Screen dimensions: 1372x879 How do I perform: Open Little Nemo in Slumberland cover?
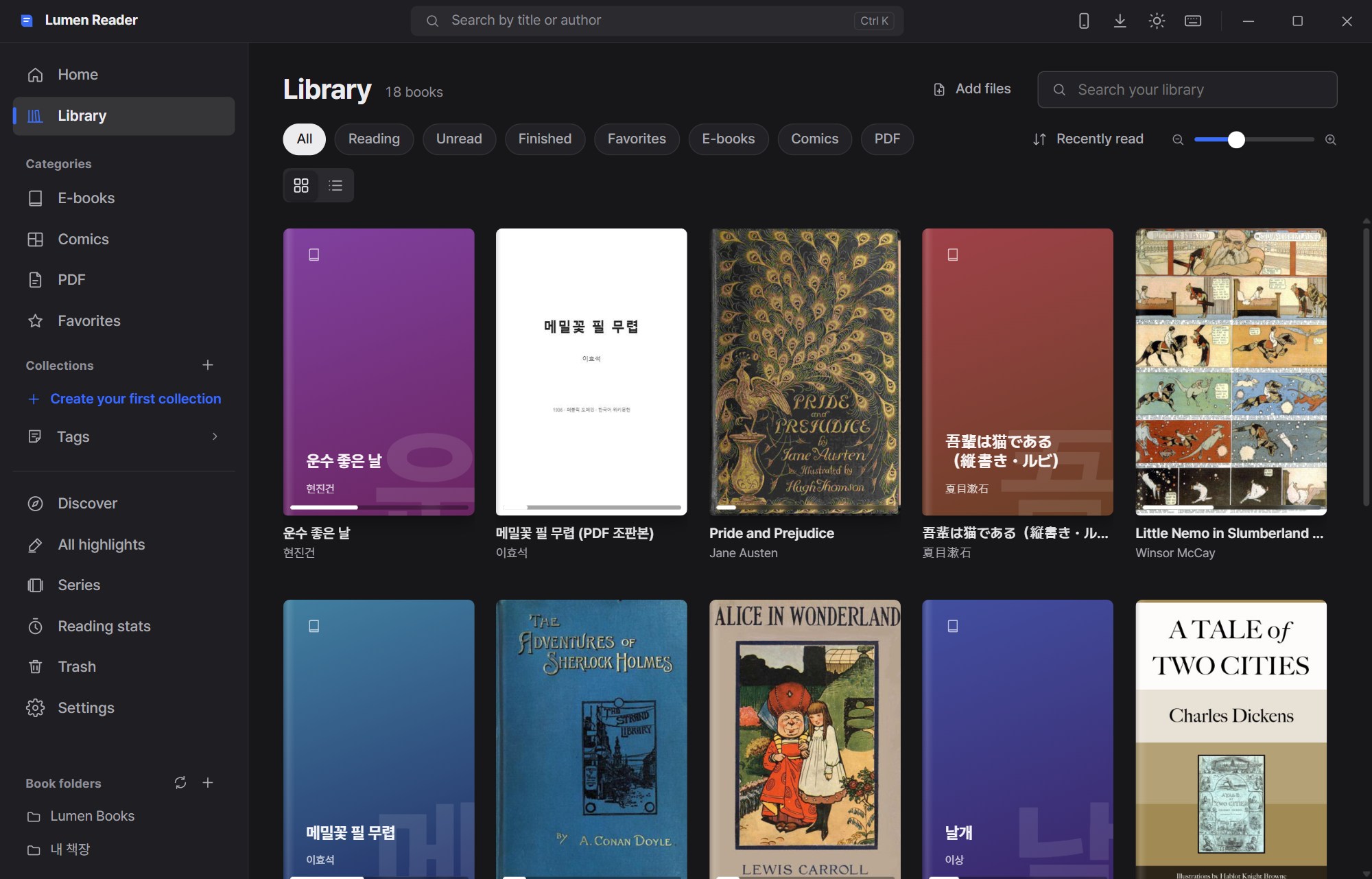pos(1231,372)
